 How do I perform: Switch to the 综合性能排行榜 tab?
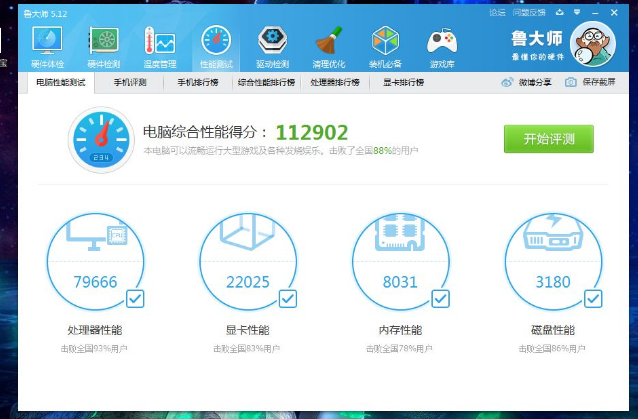tap(267, 83)
